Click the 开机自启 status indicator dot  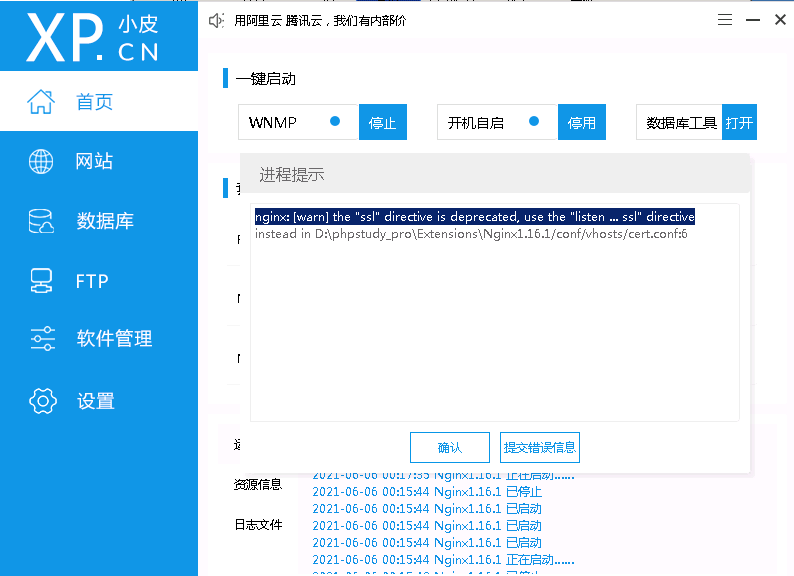click(534, 121)
